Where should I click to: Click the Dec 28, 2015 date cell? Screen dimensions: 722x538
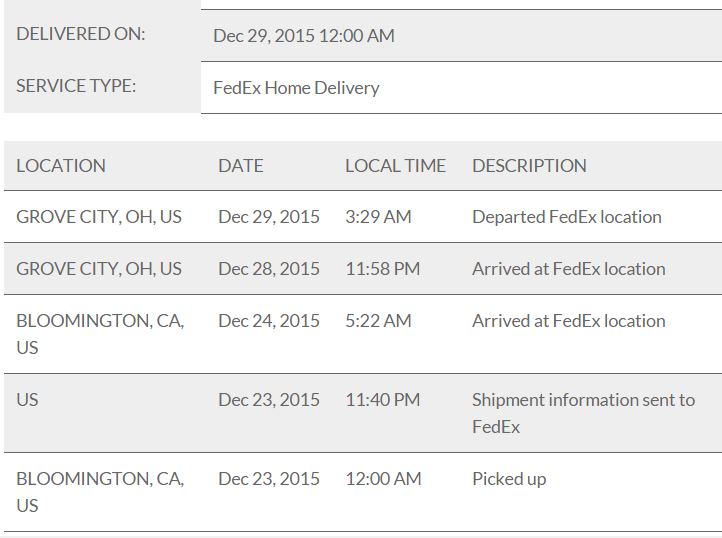click(269, 268)
